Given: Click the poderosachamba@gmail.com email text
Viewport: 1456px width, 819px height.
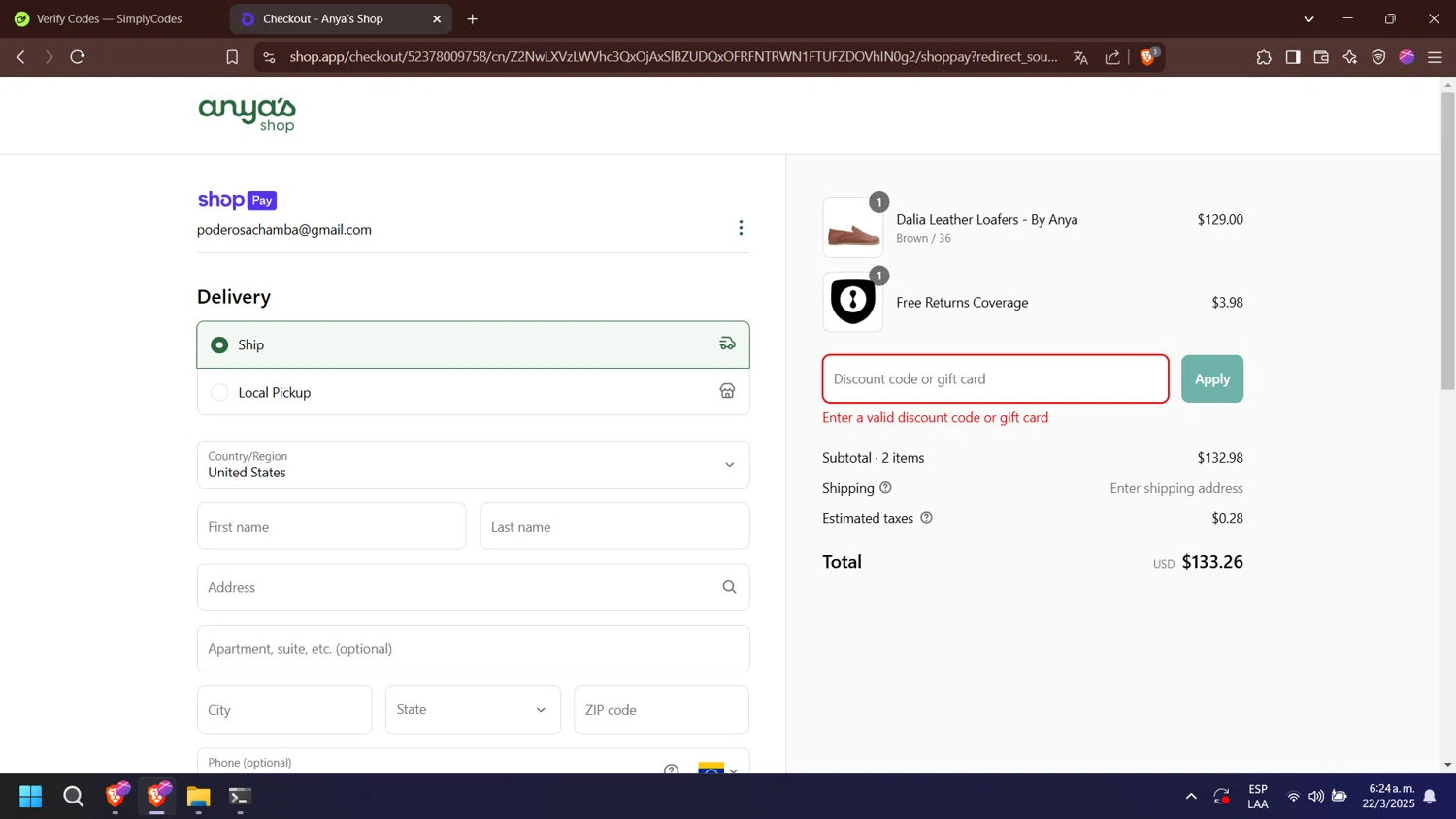Looking at the screenshot, I should click(x=284, y=230).
